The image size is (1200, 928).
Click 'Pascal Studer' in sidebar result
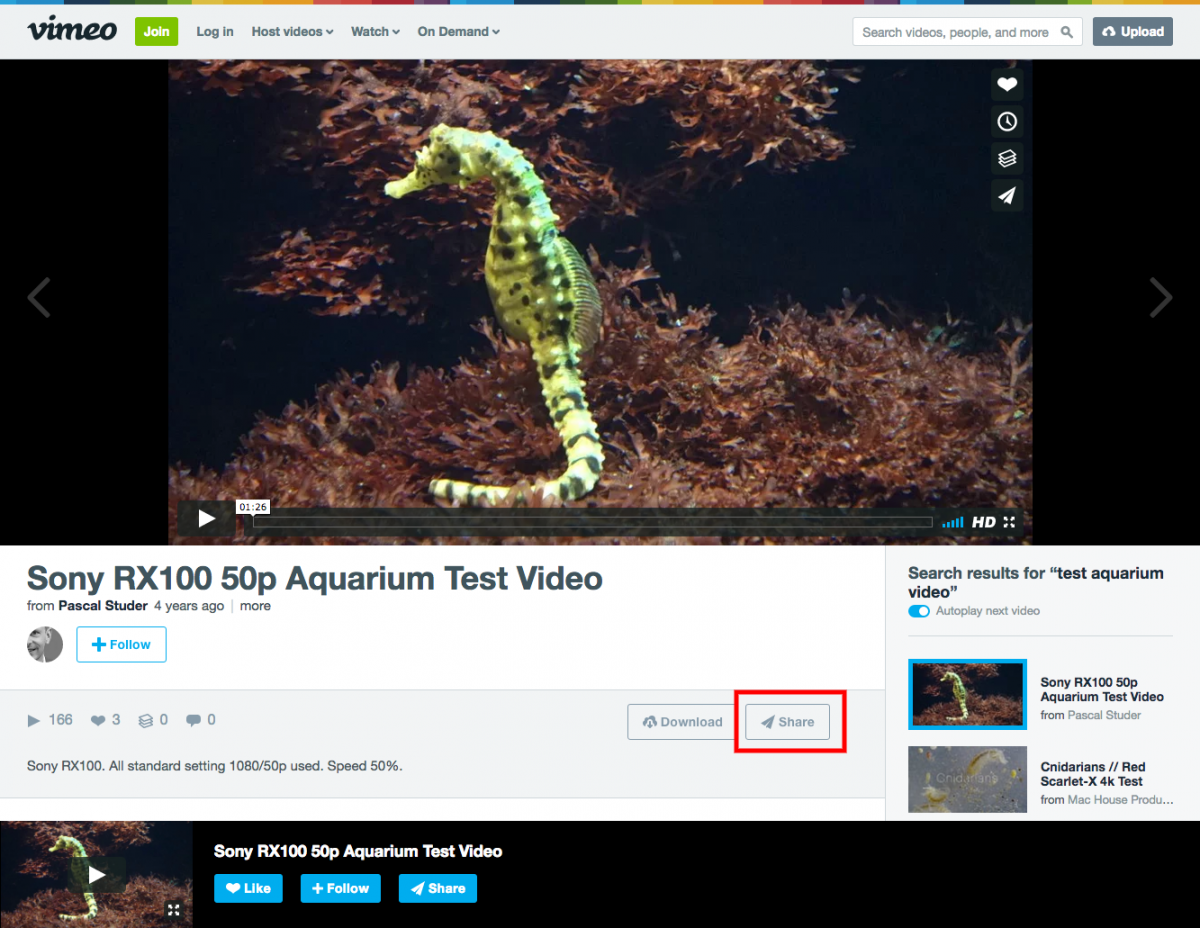(x=1104, y=715)
